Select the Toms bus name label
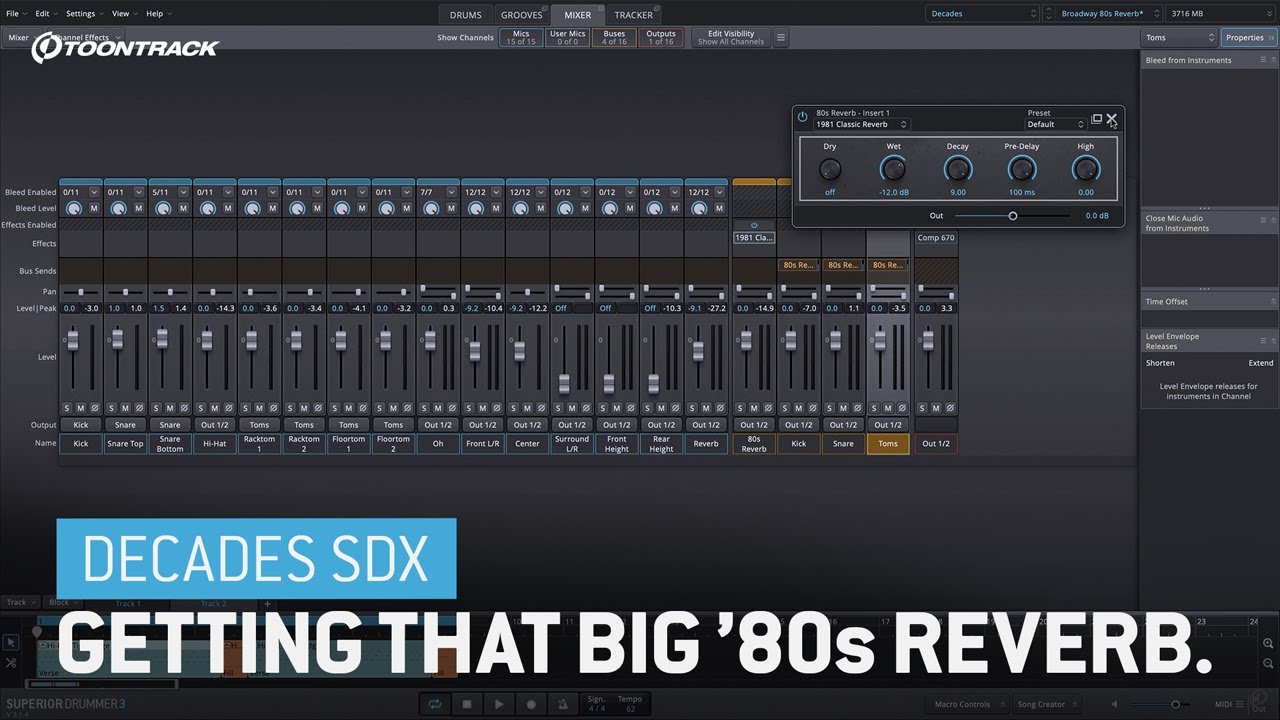Viewport: 1280px width, 720px height. [888, 444]
